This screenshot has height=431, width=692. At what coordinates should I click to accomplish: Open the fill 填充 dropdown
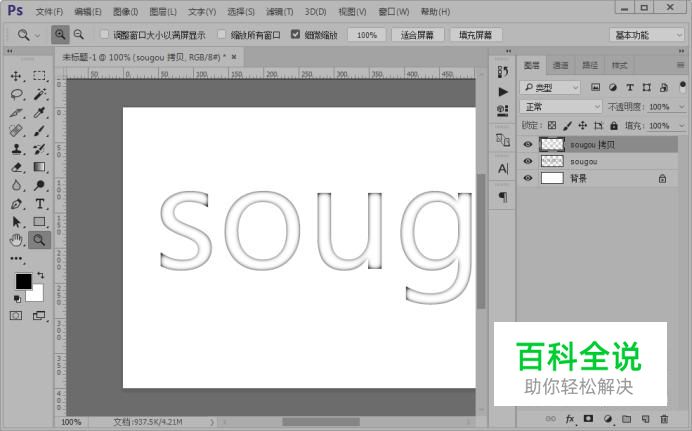[x=681, y=126]
